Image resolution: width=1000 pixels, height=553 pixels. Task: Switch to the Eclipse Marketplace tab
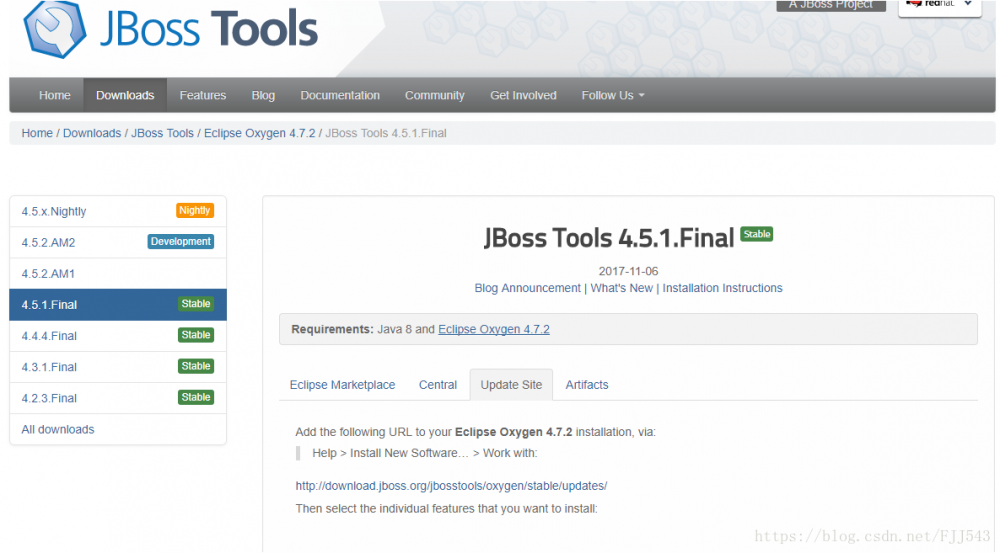point(342,385)
